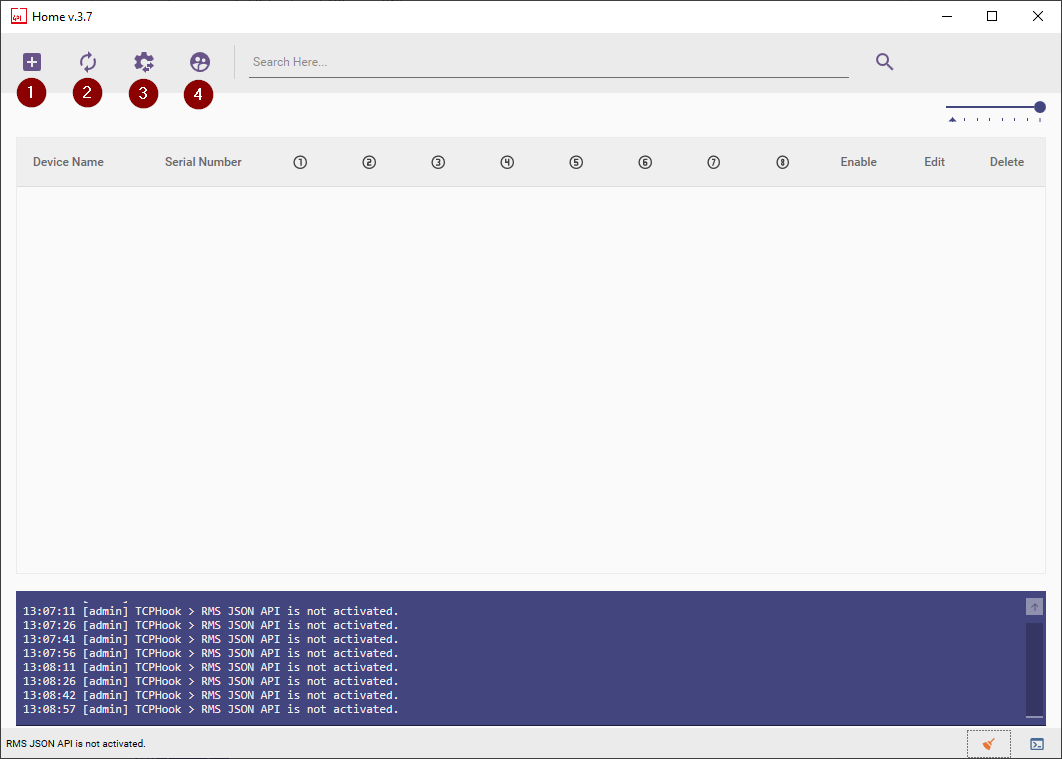Click circled 3 column header

[x=438, y=162]
